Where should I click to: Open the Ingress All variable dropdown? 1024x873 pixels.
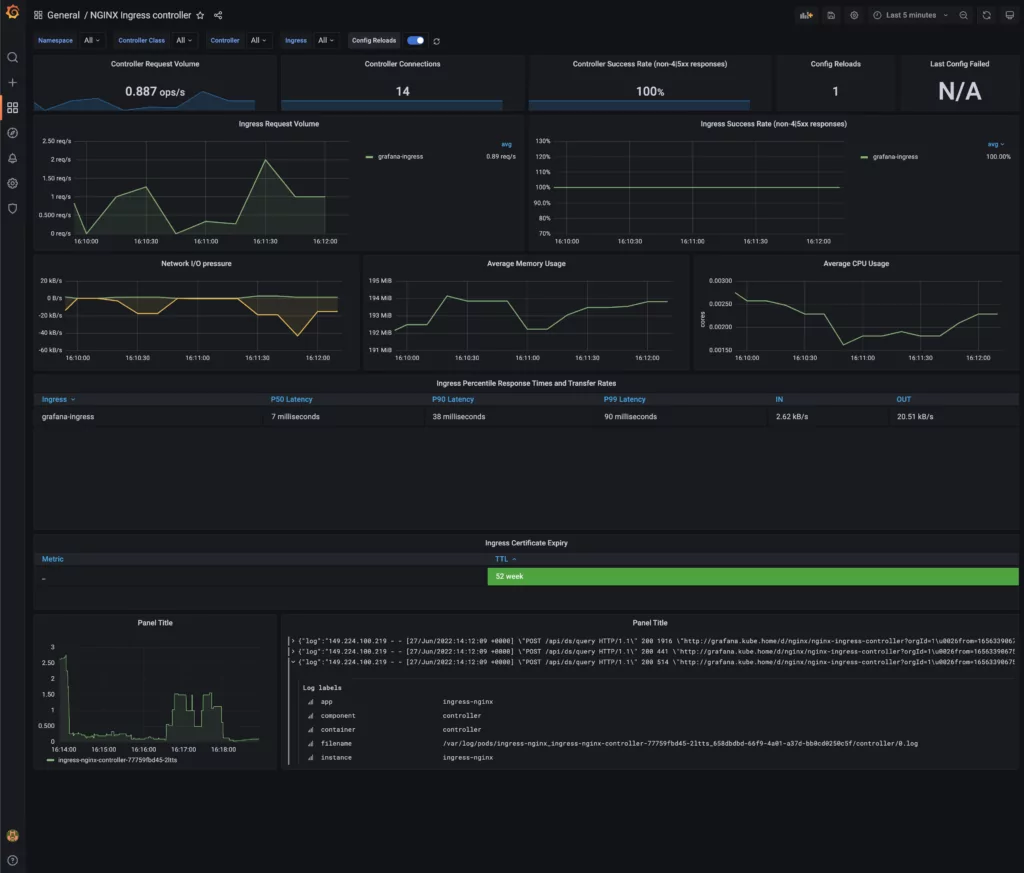pos(325,40)
